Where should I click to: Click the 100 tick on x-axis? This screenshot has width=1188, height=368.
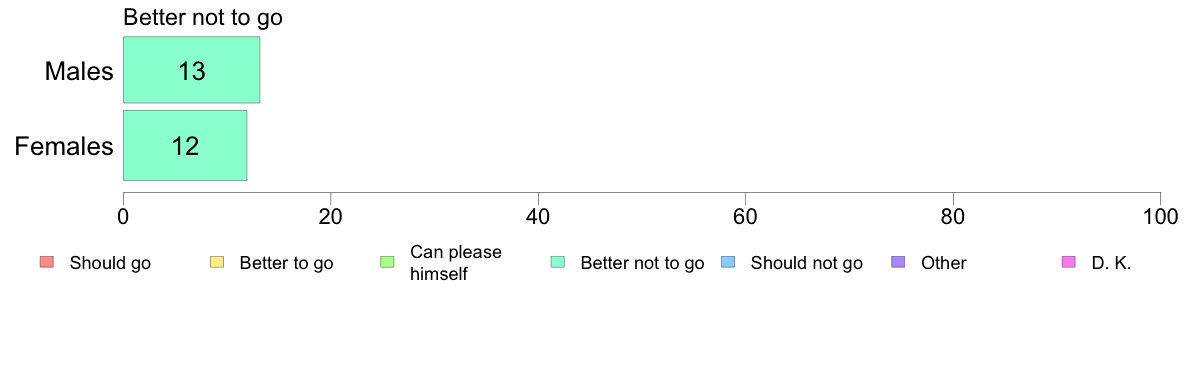pos(1160,216)
